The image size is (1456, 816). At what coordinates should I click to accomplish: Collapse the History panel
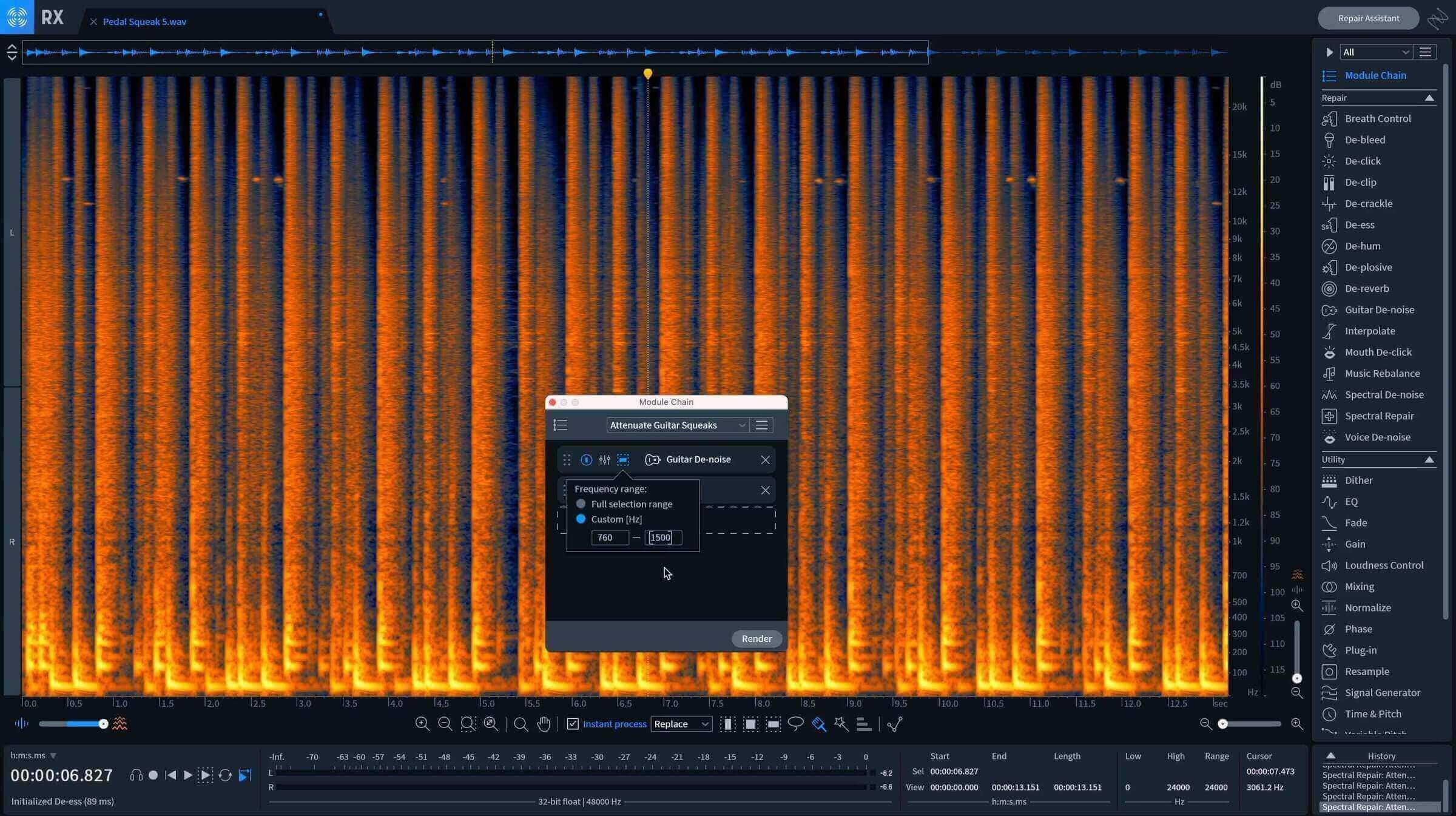click(1330, 755)
